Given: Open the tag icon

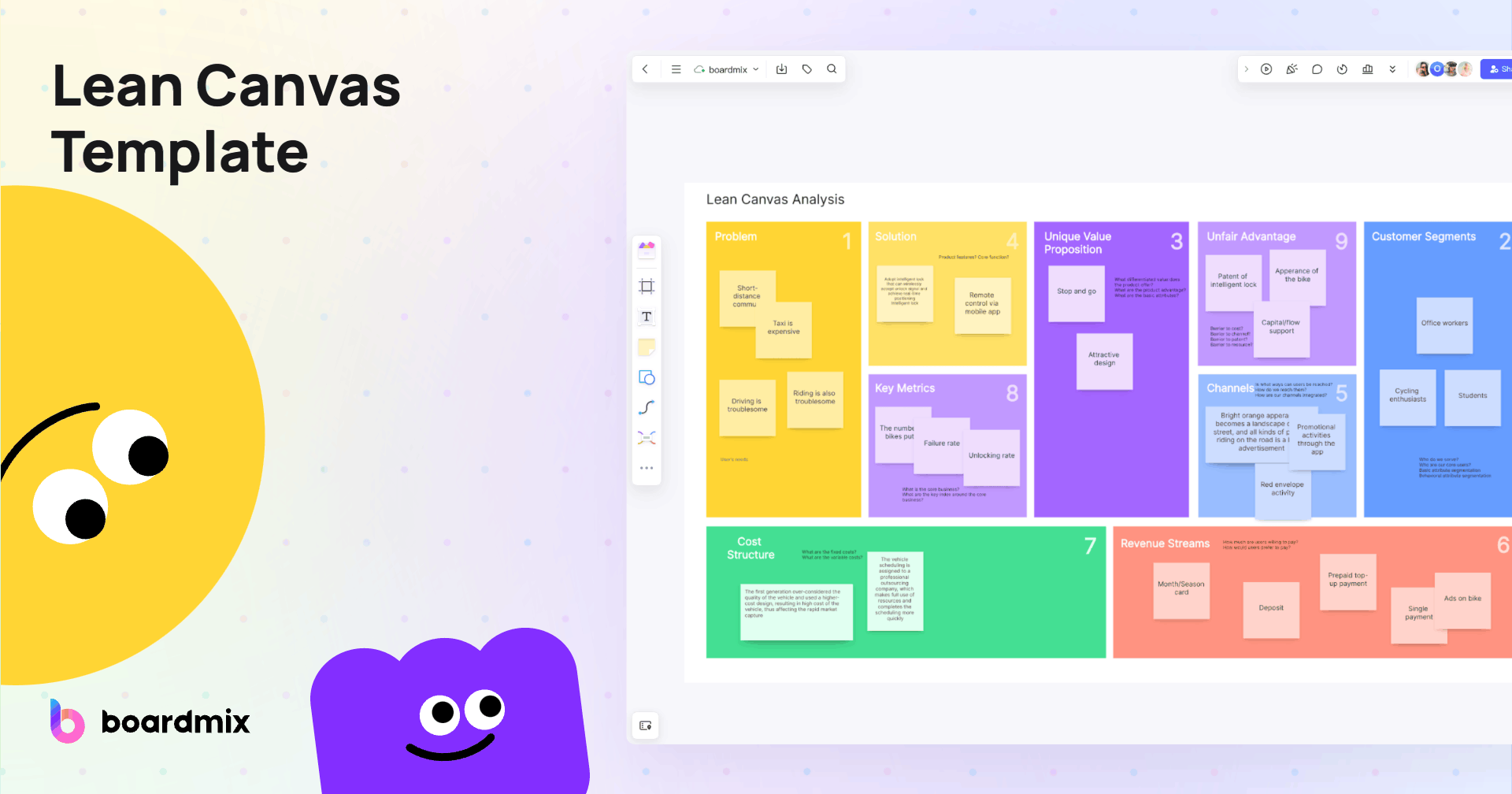Looking at the screenshot, I should click(x=807, y=69).
